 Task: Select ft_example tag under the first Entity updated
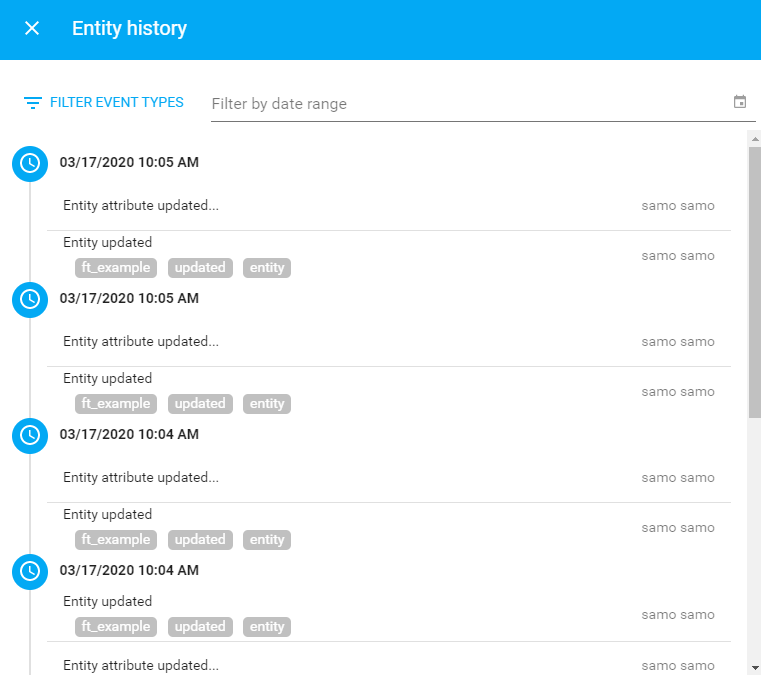pos(116,268)
